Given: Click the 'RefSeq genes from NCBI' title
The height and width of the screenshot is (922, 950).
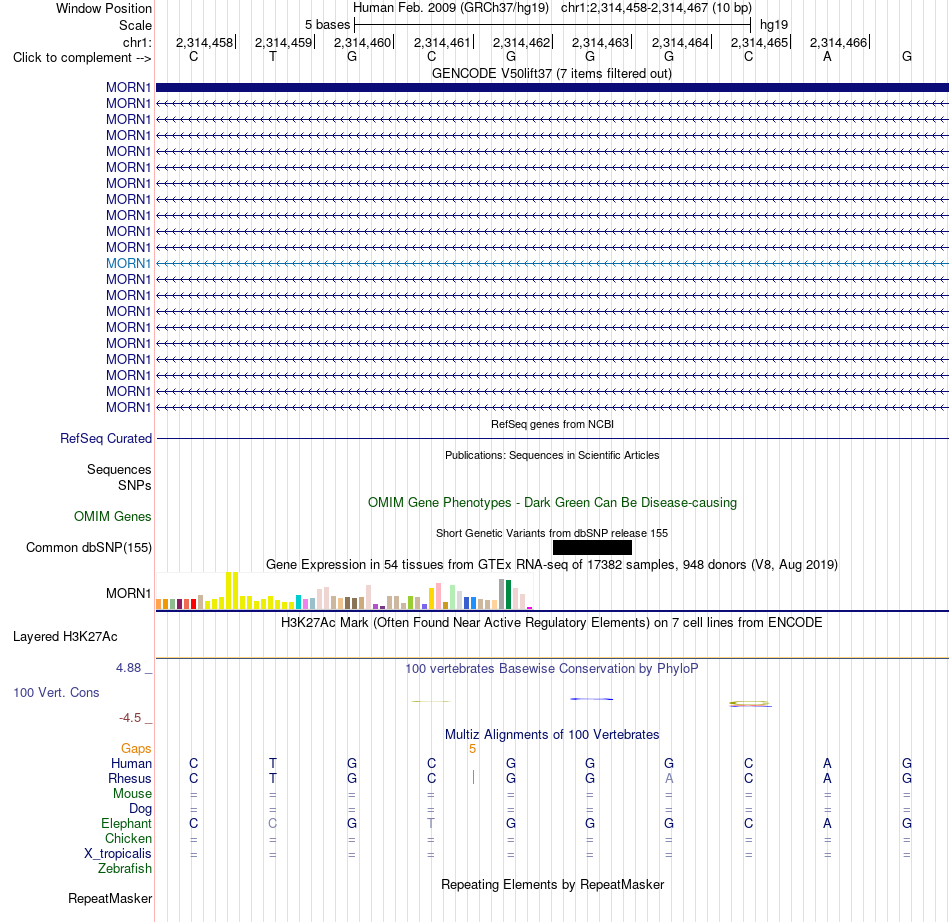Looking at the screenshot, I should (x=552, y=424).
